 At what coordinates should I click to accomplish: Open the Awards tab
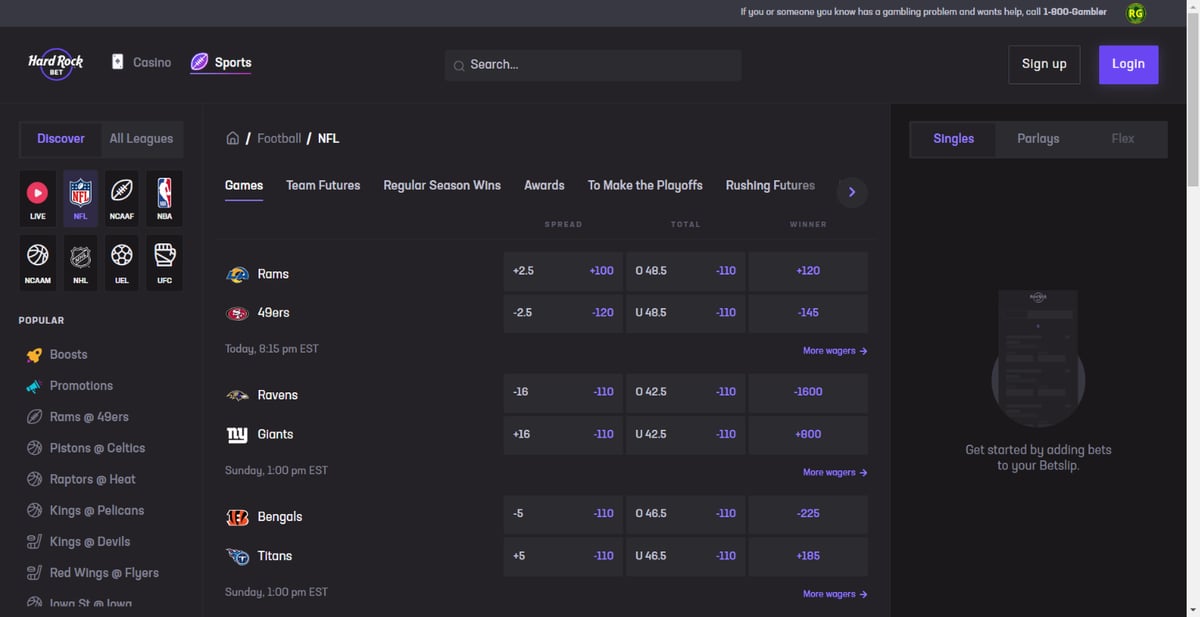pos(544,185)
